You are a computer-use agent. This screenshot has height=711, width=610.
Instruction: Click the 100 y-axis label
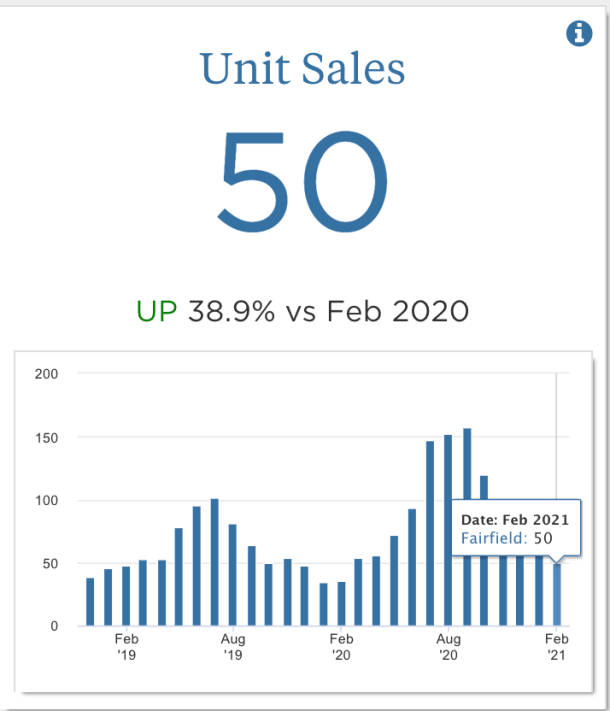tap(47, 500)
